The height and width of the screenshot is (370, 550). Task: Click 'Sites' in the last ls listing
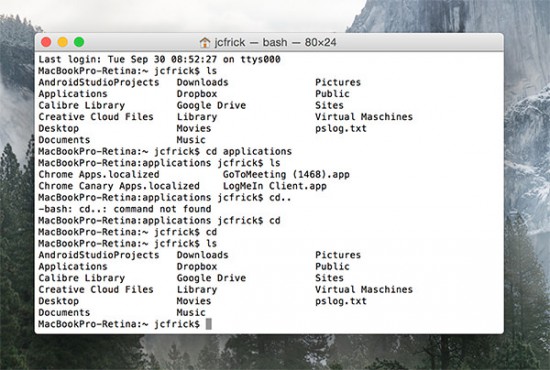click(x=329, y=278)
